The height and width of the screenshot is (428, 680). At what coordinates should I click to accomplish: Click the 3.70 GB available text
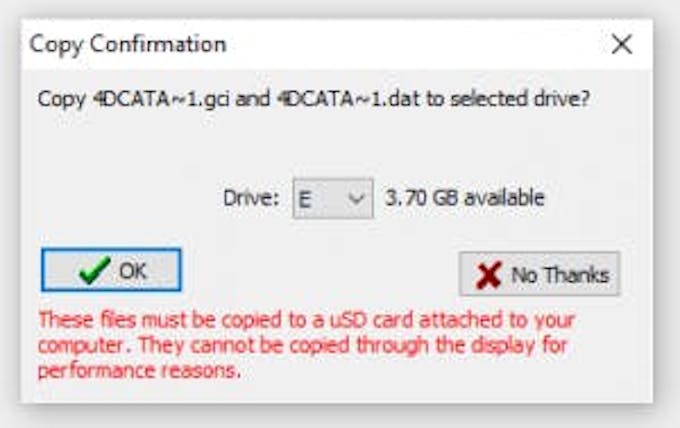(465, 198)
